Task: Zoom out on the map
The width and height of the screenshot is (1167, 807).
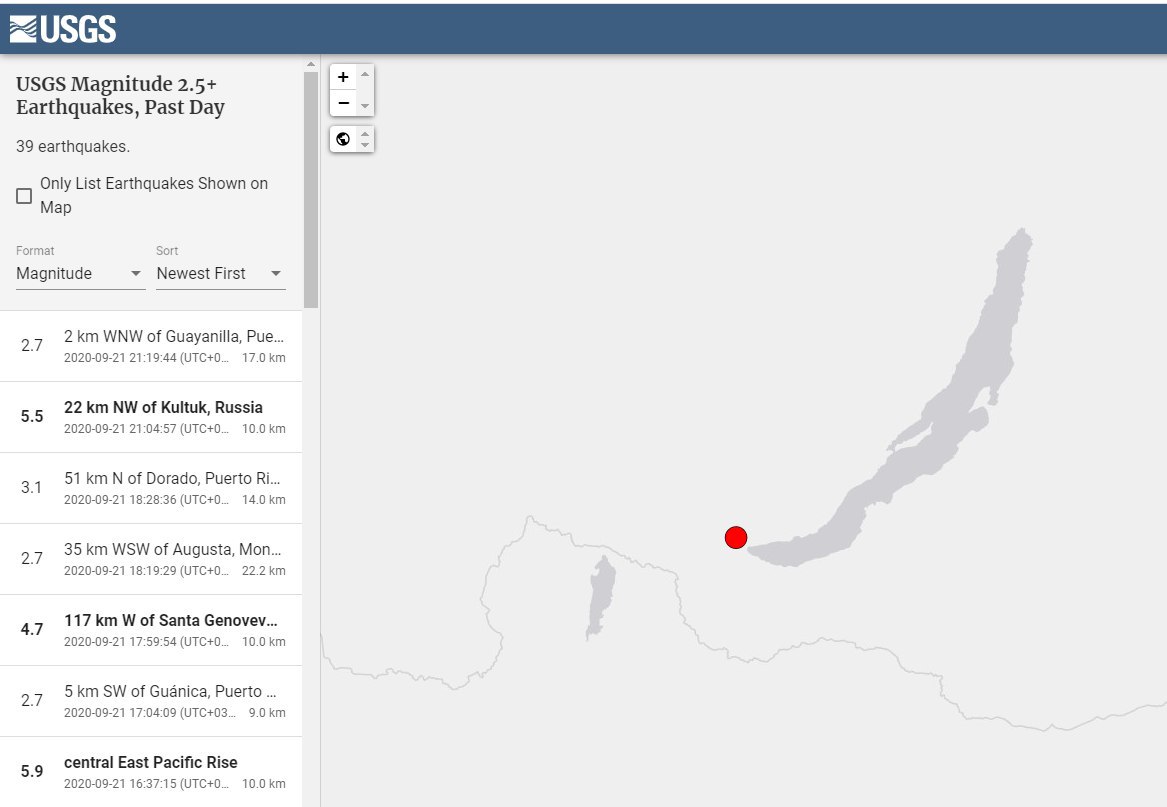Action: (343, 103)
